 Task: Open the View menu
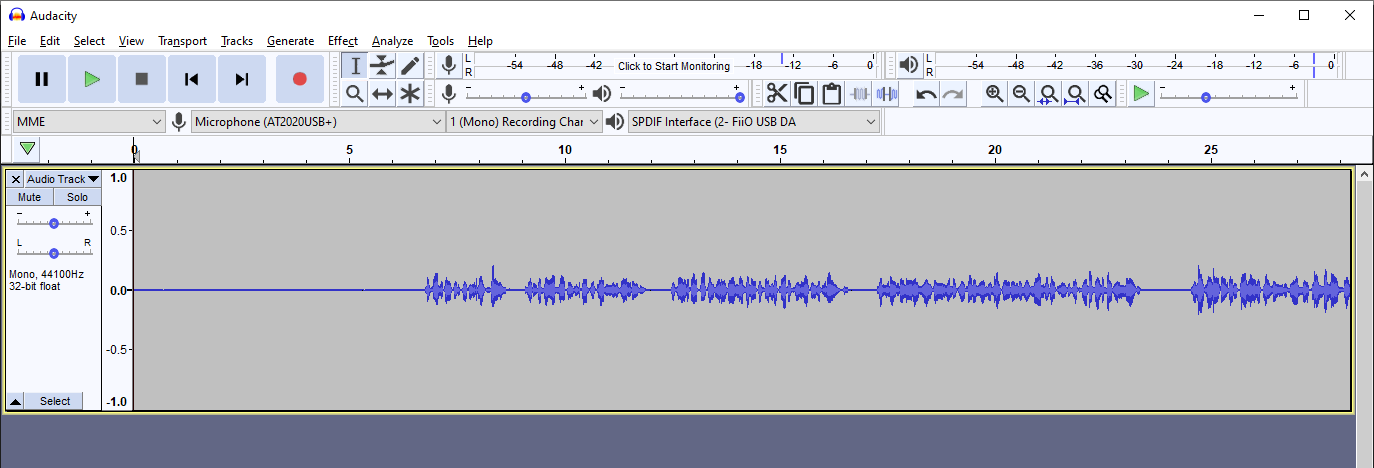pyautogui.click(x=131, y=41)
